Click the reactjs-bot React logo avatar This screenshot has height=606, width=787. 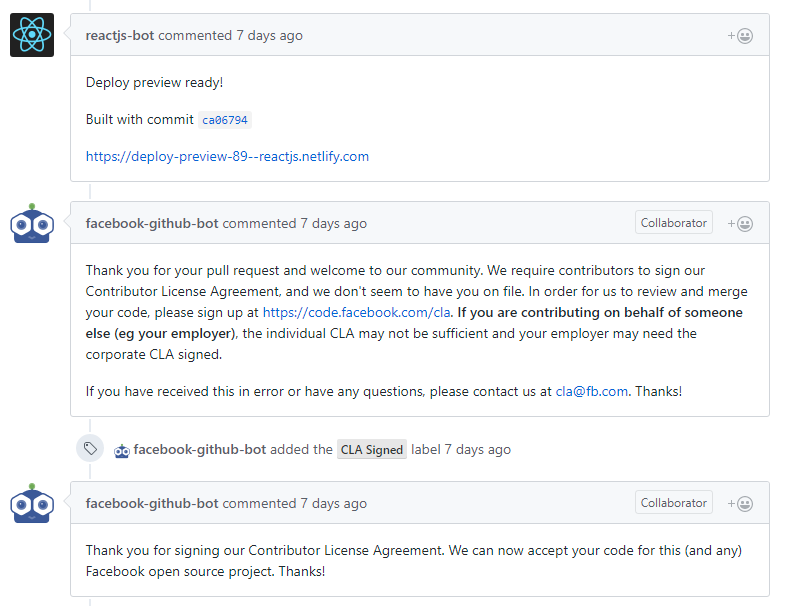32,36
